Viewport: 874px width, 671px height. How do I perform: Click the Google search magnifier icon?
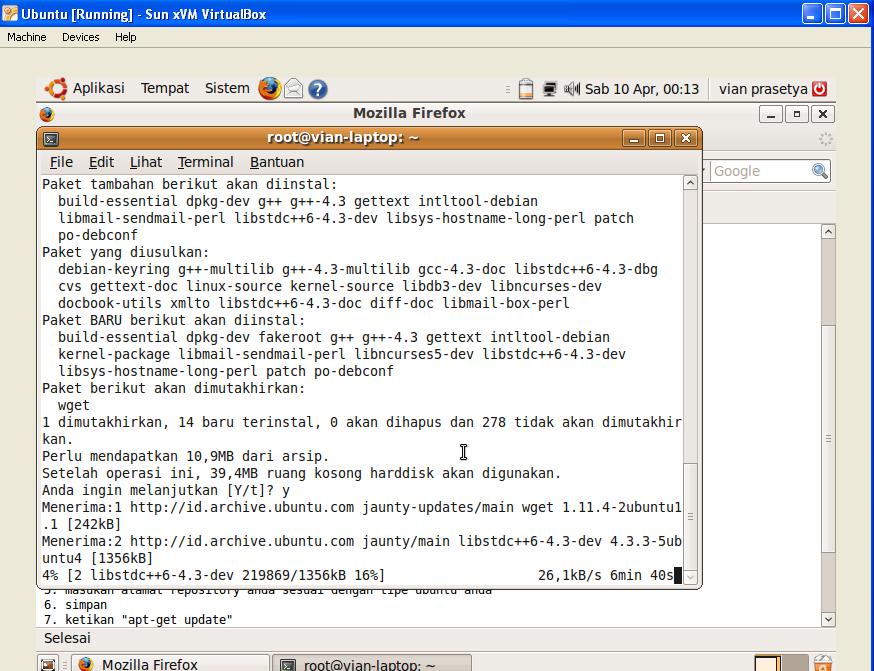pos(819,171)
